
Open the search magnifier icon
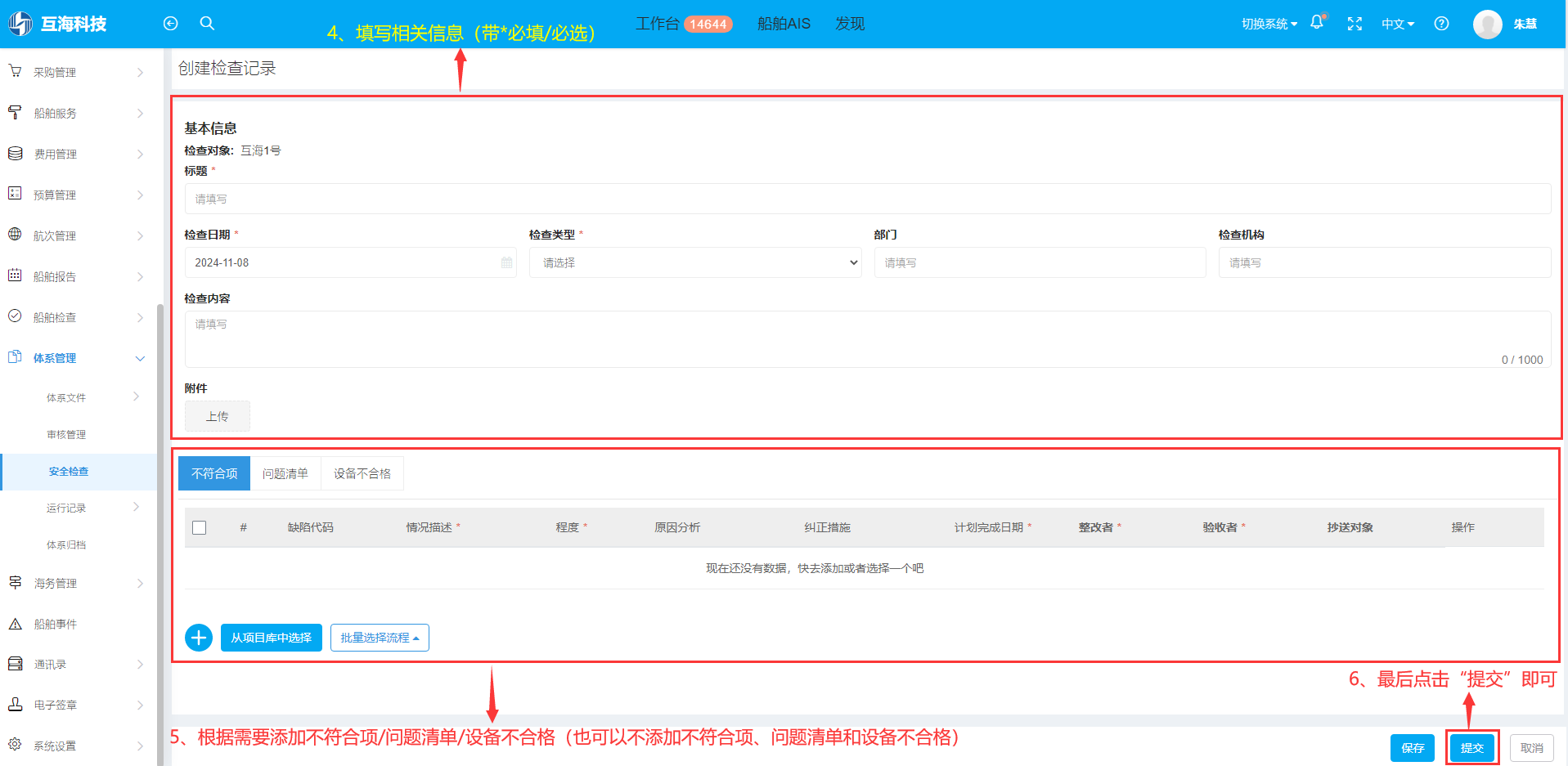coord(207,23)
